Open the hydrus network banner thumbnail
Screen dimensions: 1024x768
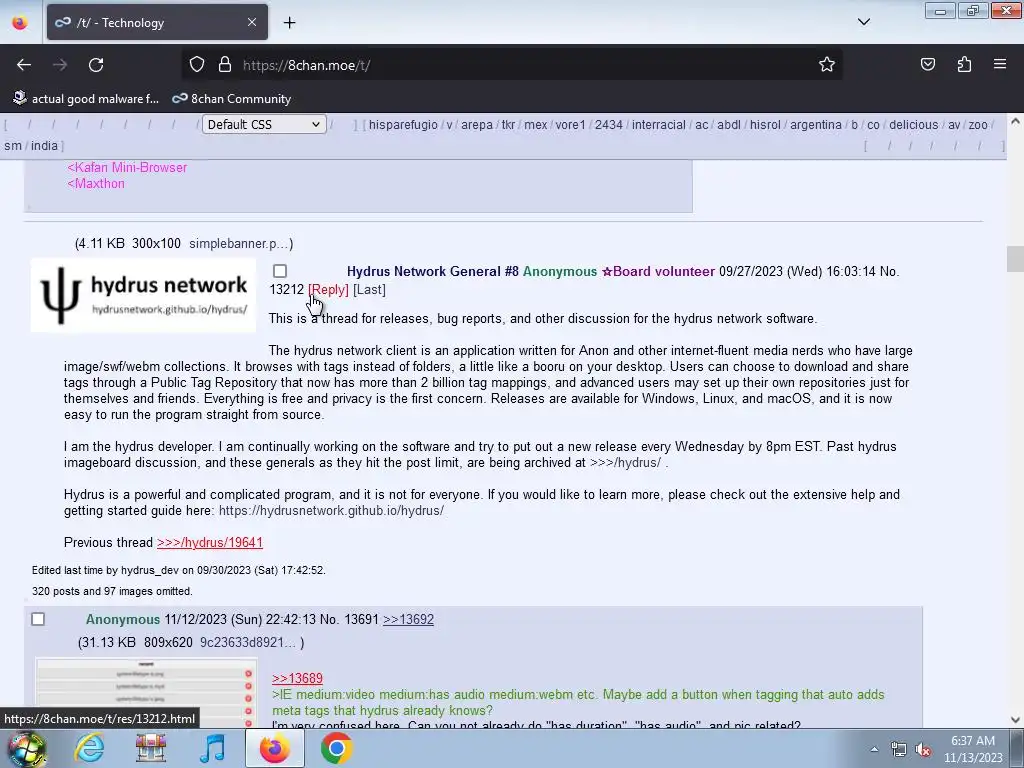[x=143, y=295]
